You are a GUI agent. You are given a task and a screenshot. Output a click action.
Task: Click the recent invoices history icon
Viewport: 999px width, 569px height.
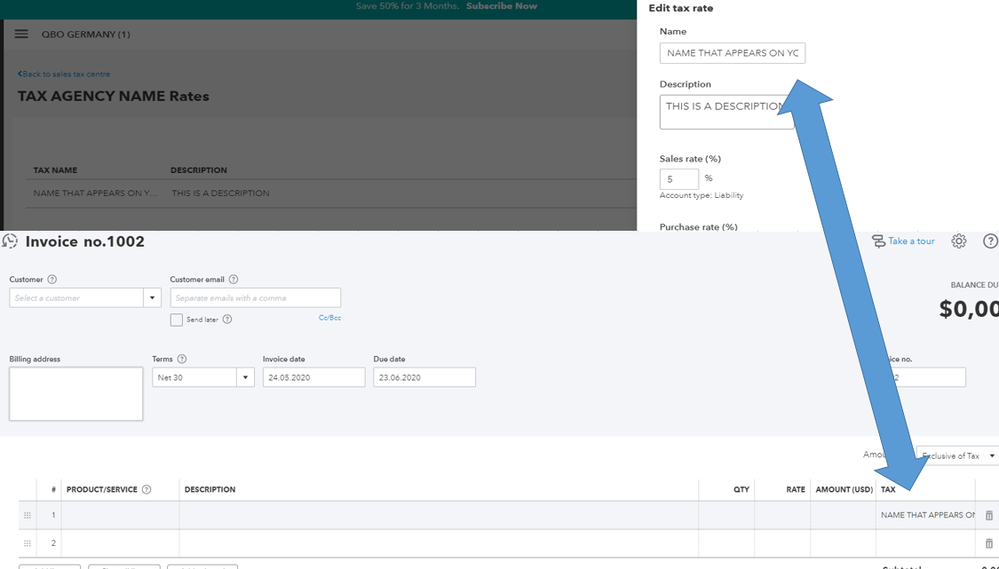pos(10,241)
